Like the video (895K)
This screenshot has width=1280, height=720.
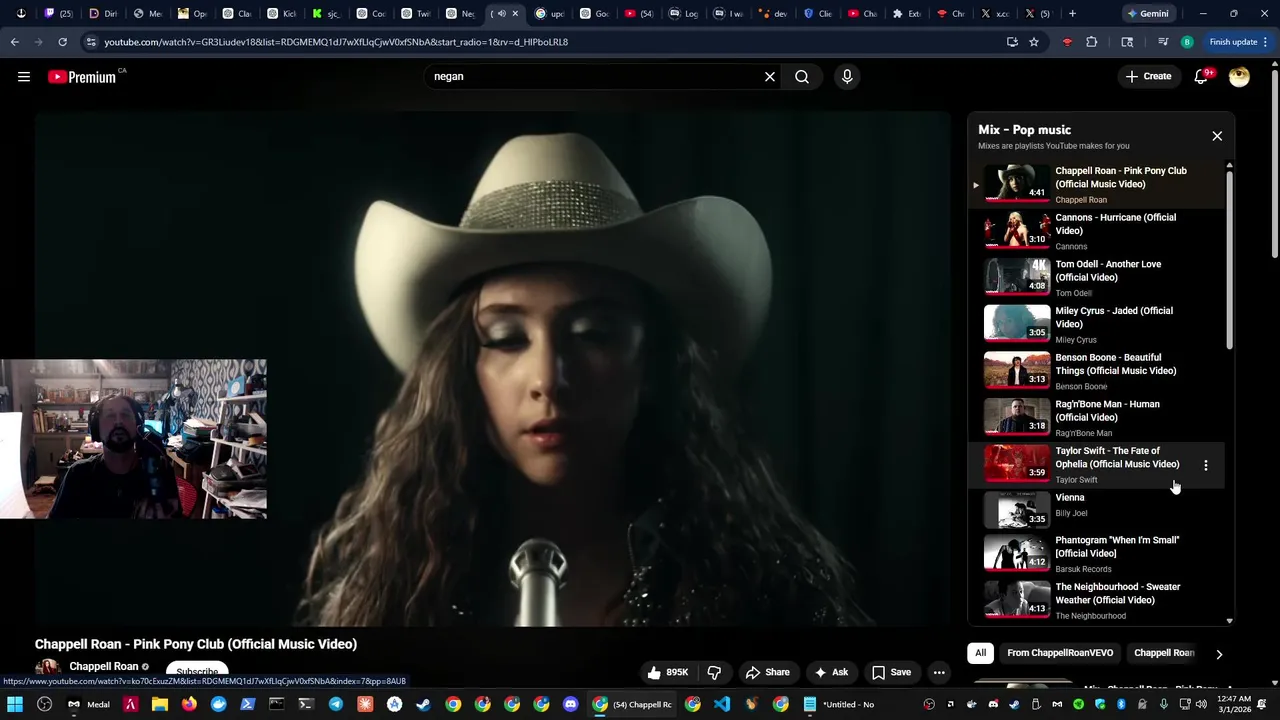[x=666, y=673]
